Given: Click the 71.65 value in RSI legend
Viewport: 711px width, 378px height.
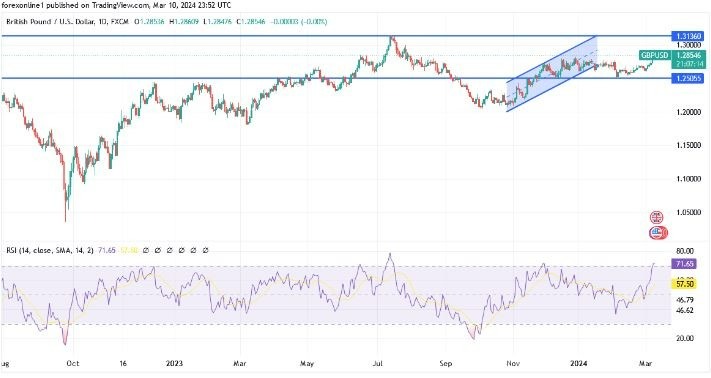Looking at the screenshot, I should click(x=107, y=250).
